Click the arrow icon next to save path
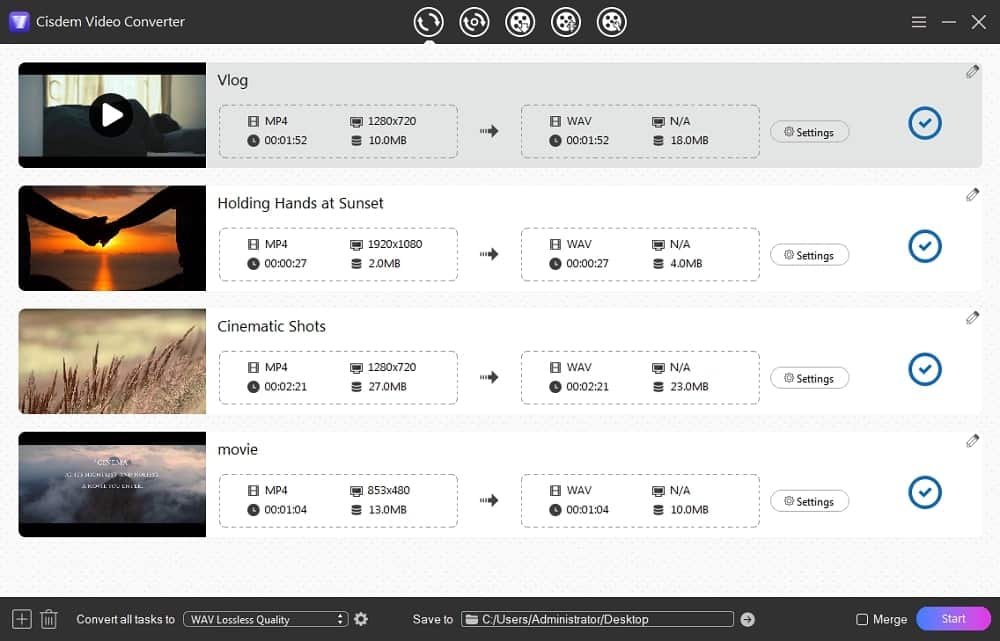This screenshot has height=641, width=1000. pos(747,619)
